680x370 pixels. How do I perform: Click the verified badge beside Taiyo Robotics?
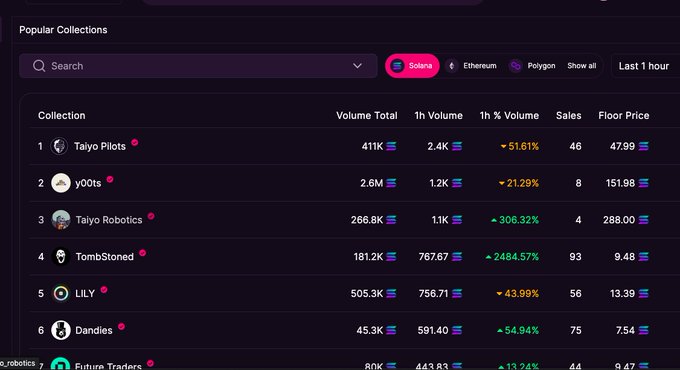[x=151, y=216]
